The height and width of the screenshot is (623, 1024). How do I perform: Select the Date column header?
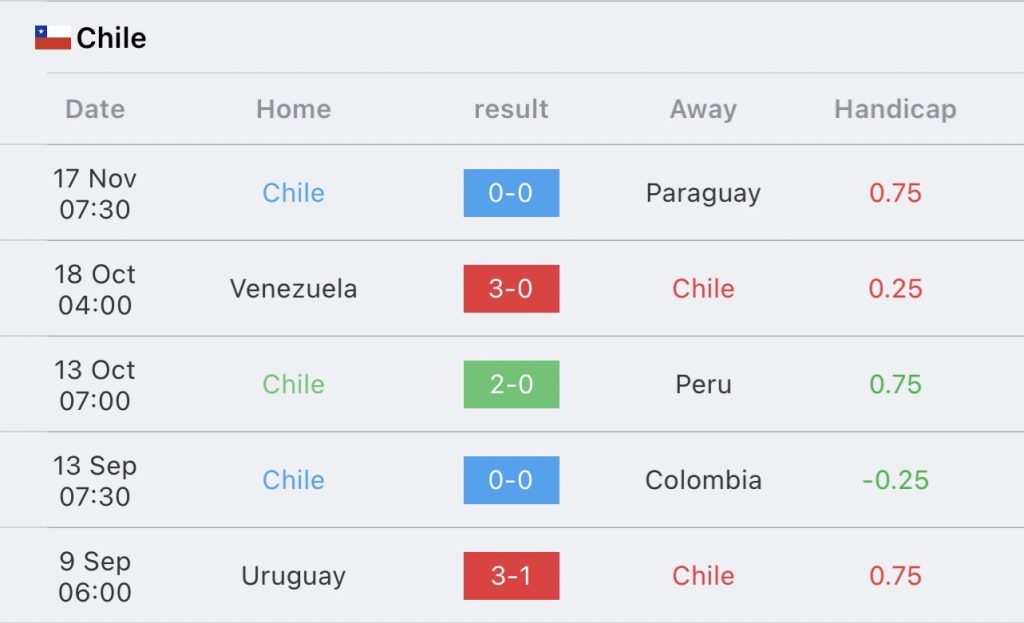(95, 109)
